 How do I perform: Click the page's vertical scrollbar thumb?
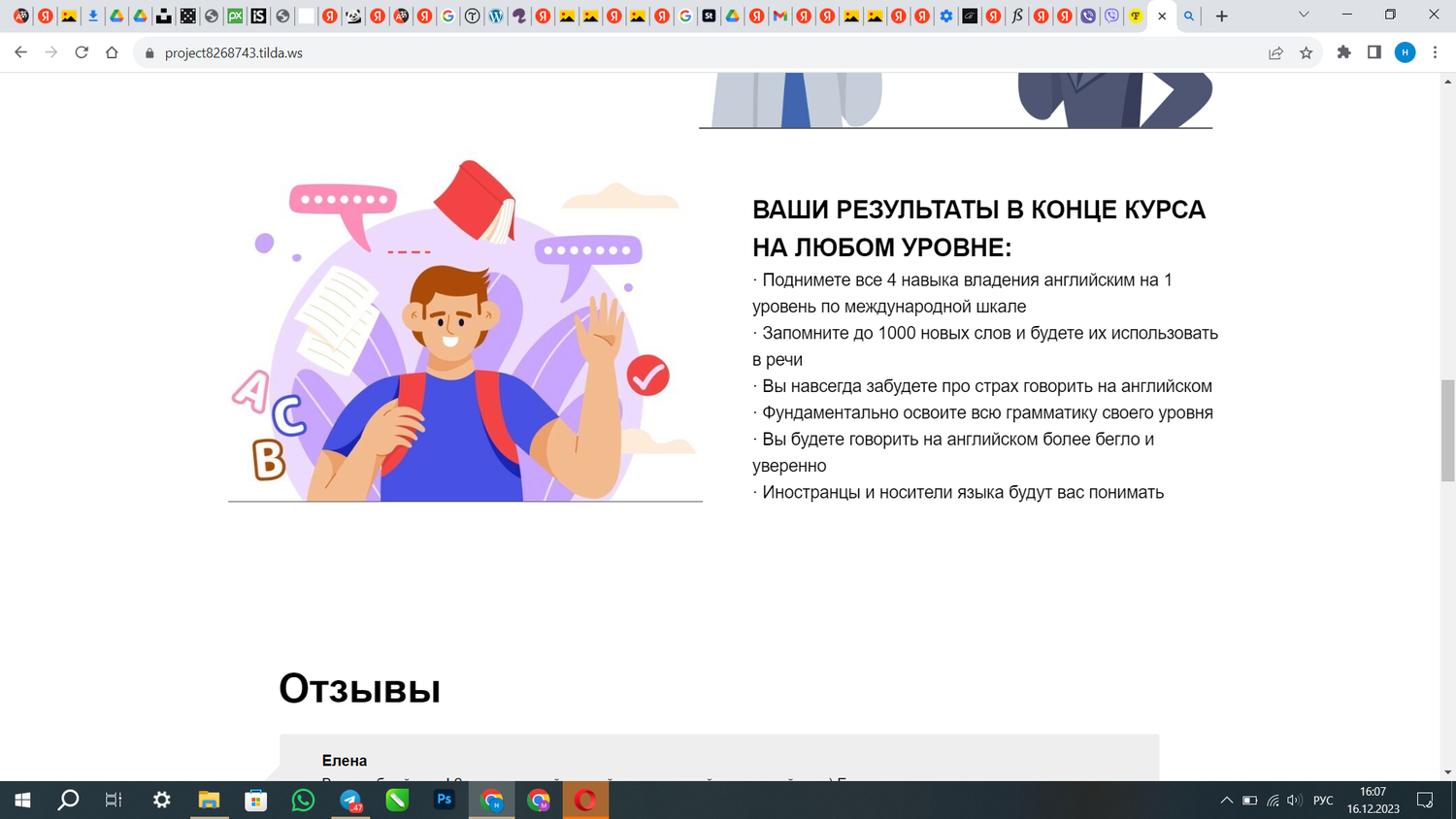pos(1447,431)
